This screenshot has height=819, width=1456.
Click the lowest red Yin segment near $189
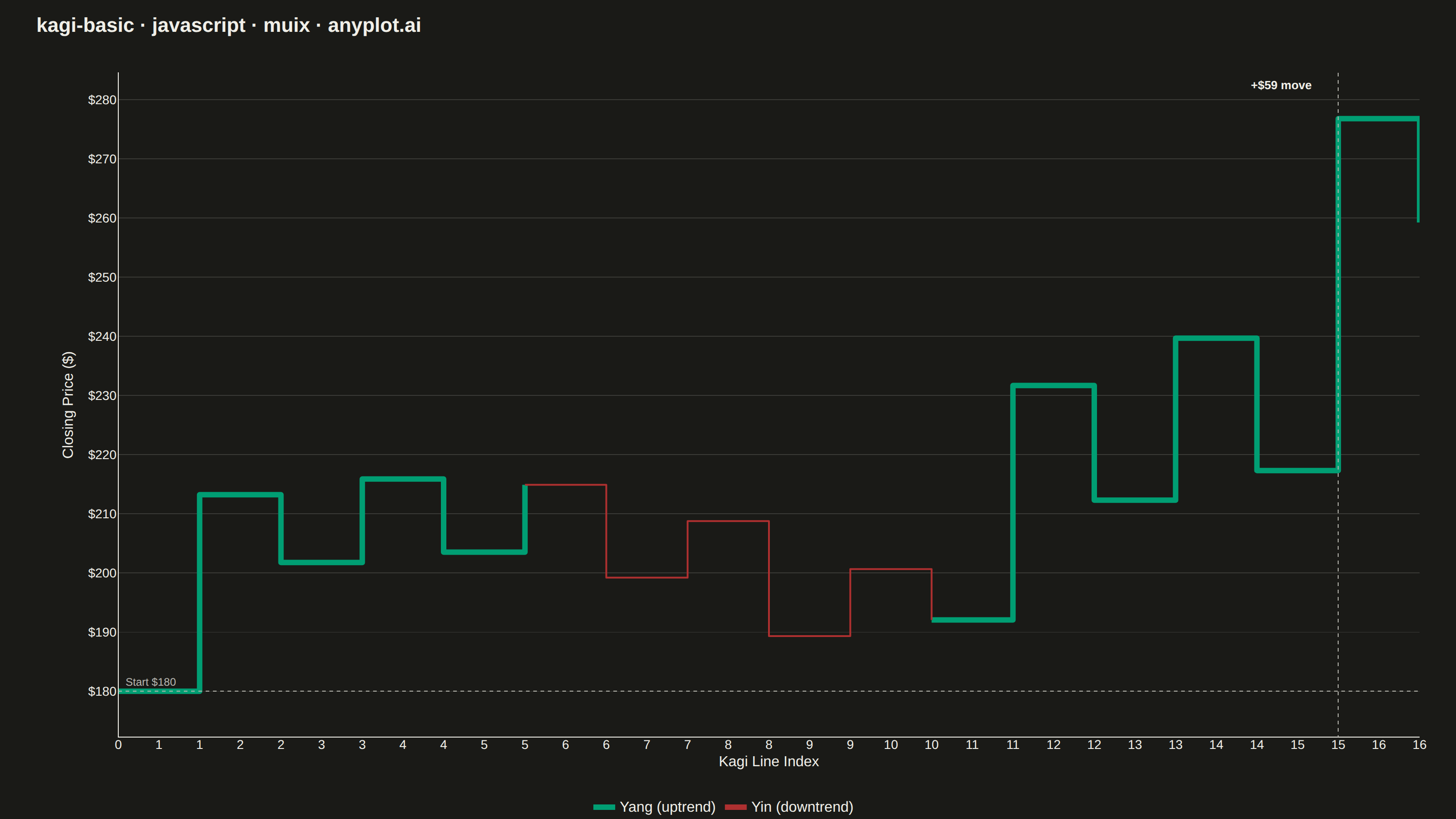[809, 636]
